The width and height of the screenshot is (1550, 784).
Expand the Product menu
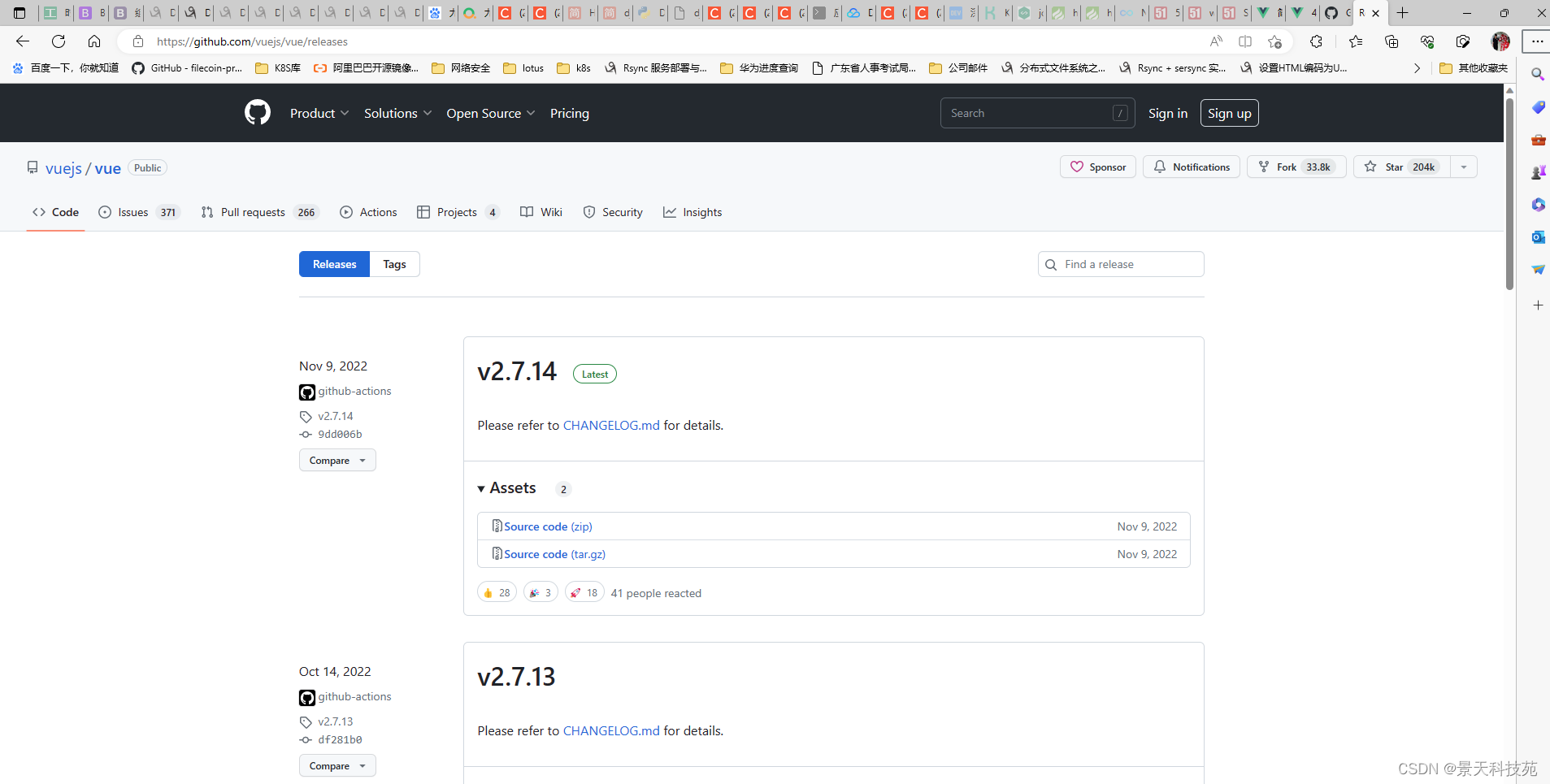point(319,113)
